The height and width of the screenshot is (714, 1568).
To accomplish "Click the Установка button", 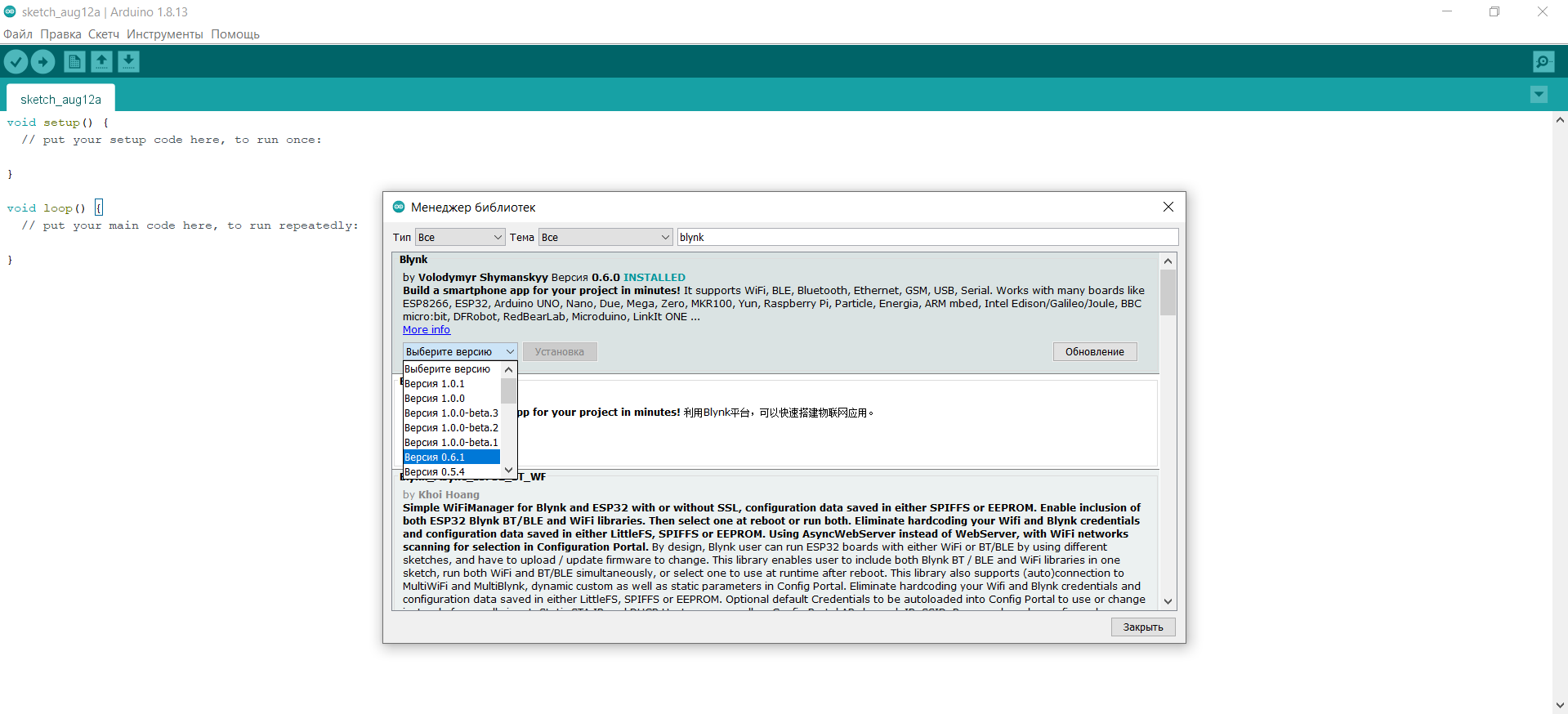I will (x=560, y=351).
